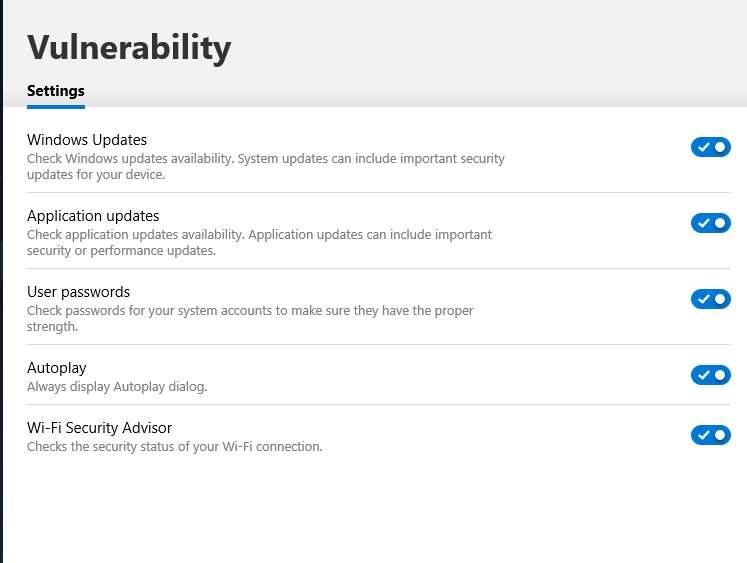Select the Application updates label
The height and width of the screenshot is (563, 747).
(x=93, y=216)
